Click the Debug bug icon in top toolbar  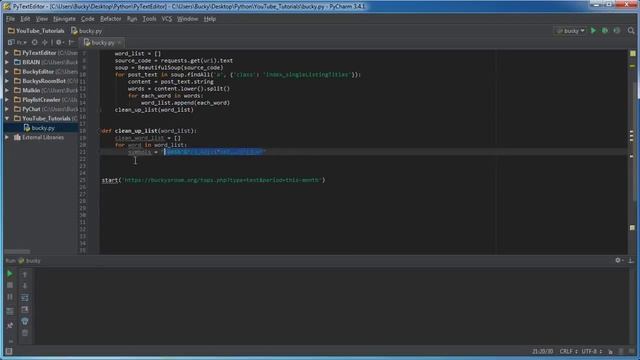[x=605, y=31]
